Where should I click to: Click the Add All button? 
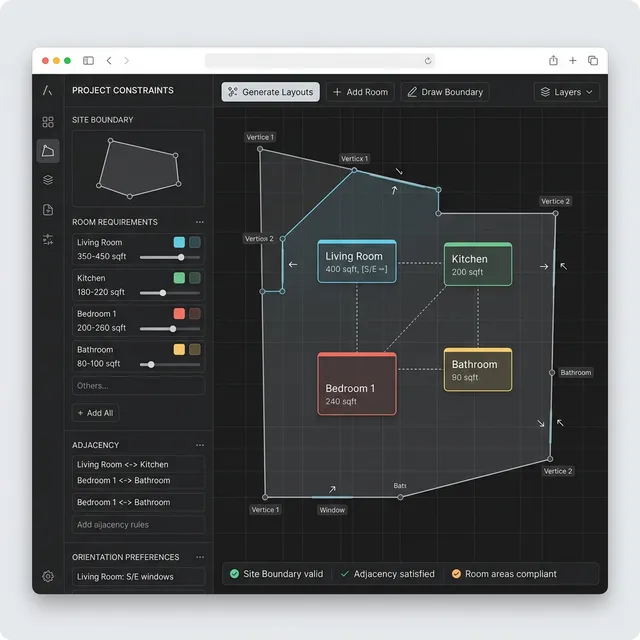(96, 413)
